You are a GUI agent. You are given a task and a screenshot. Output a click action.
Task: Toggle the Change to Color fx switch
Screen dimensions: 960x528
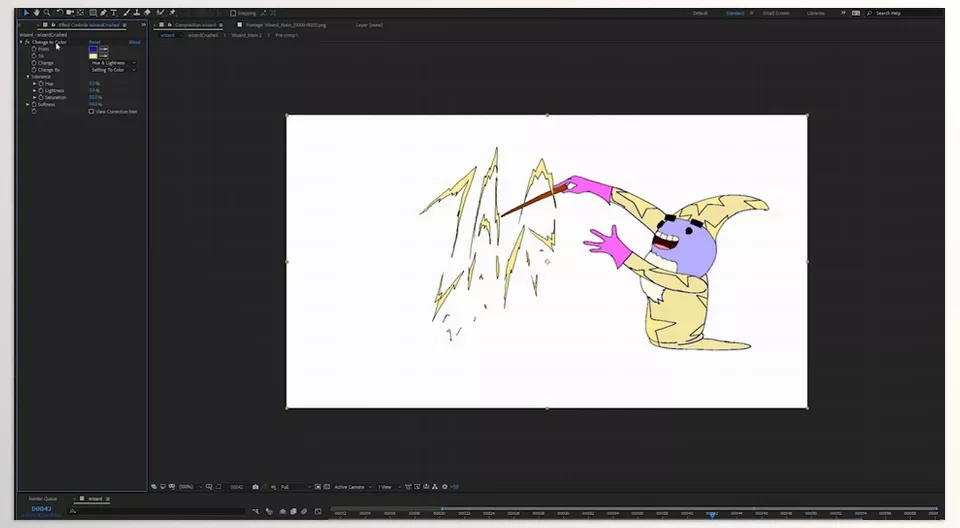pyautogui.click(x=28, y=42)
